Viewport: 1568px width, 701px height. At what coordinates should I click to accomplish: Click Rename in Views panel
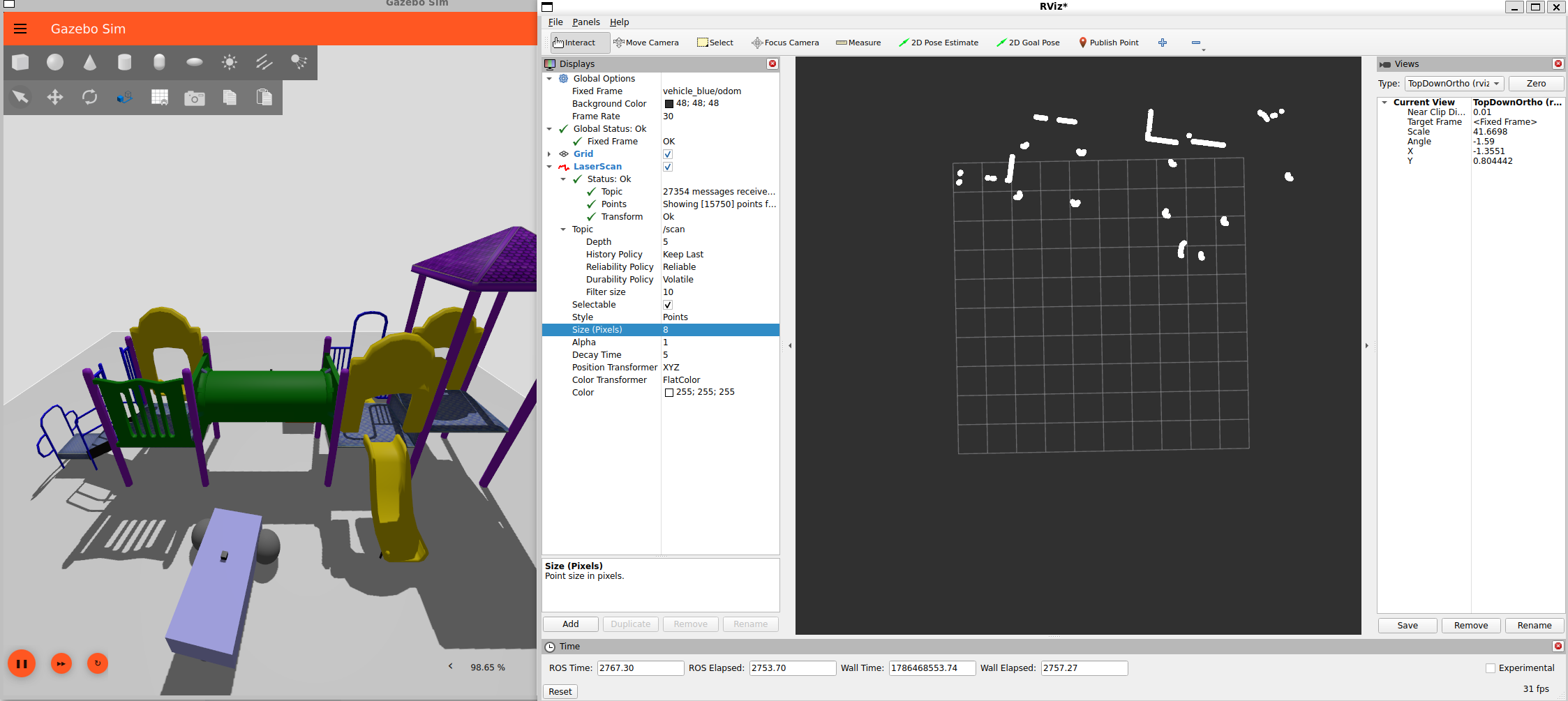(x=1535, y=625)
